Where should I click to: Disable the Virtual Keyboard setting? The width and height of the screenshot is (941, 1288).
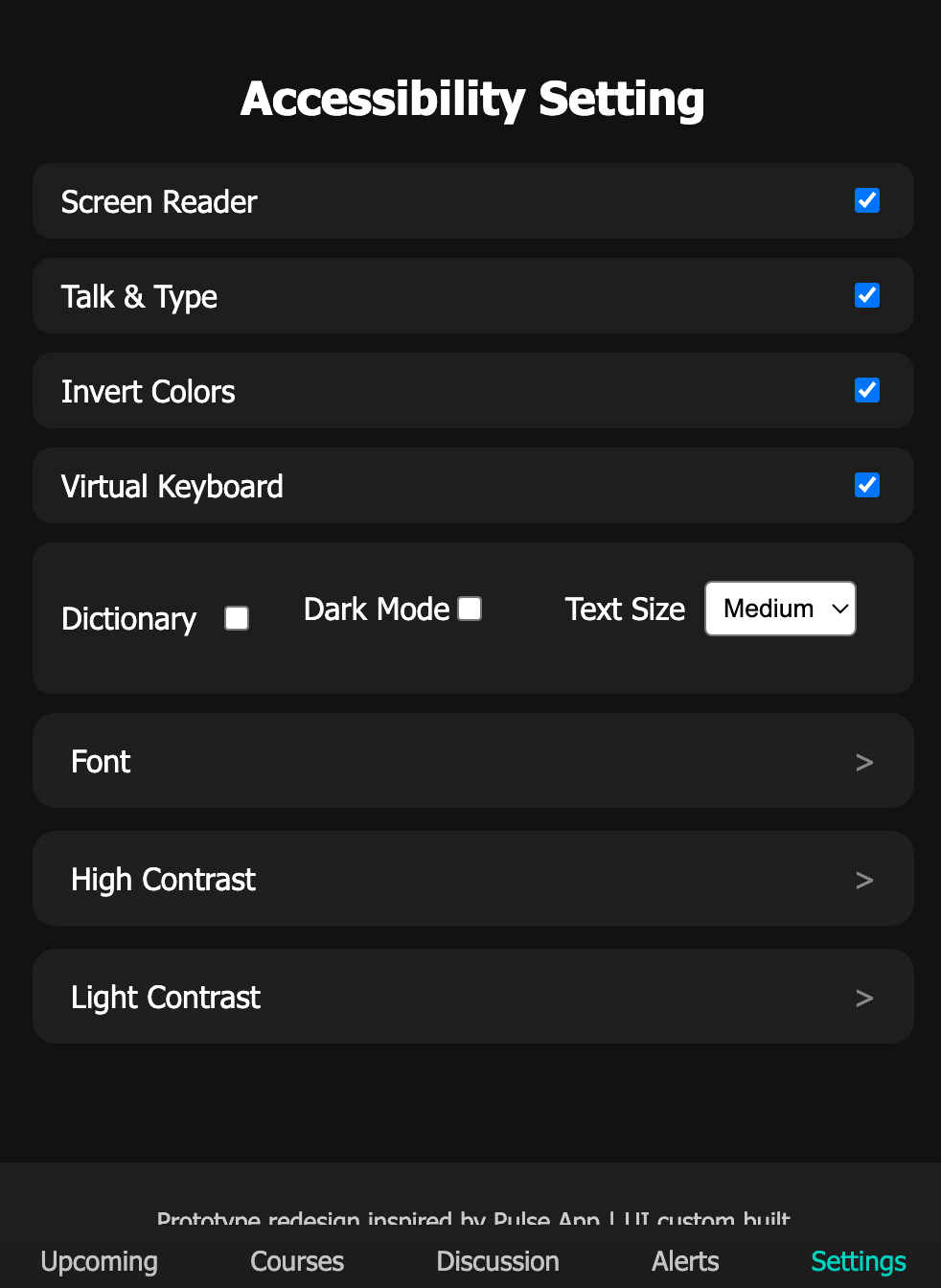tap(866, 485)
